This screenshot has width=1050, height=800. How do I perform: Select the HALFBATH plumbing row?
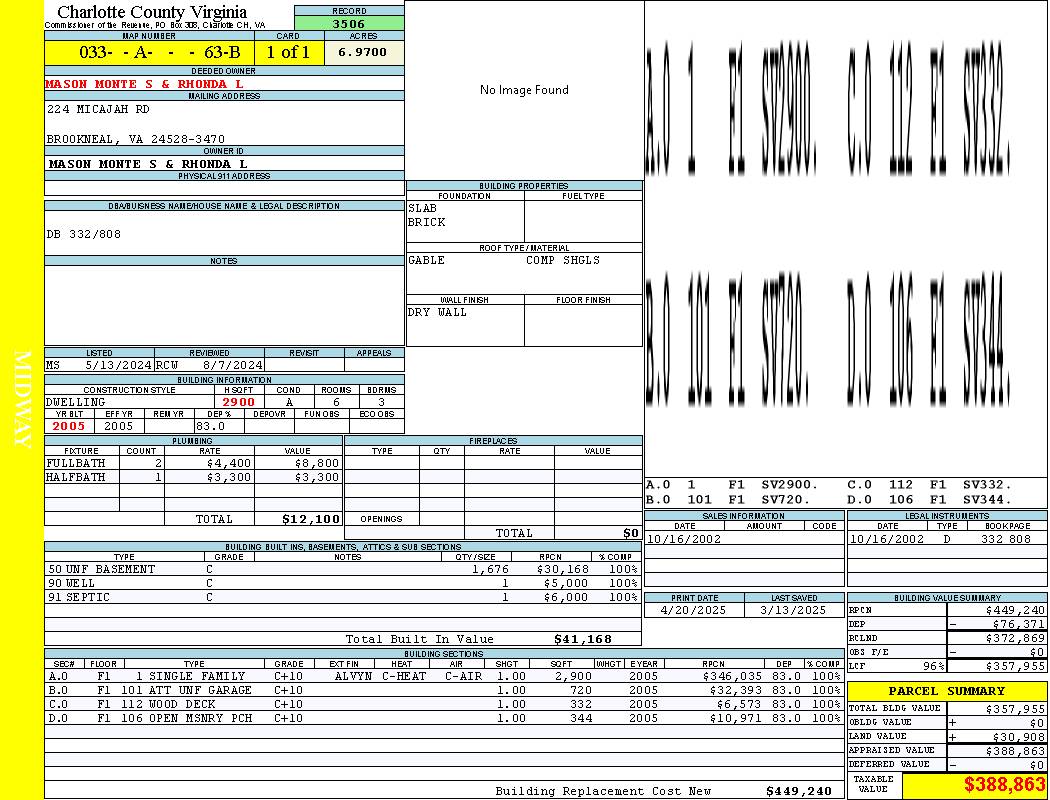tap(194, 477)
